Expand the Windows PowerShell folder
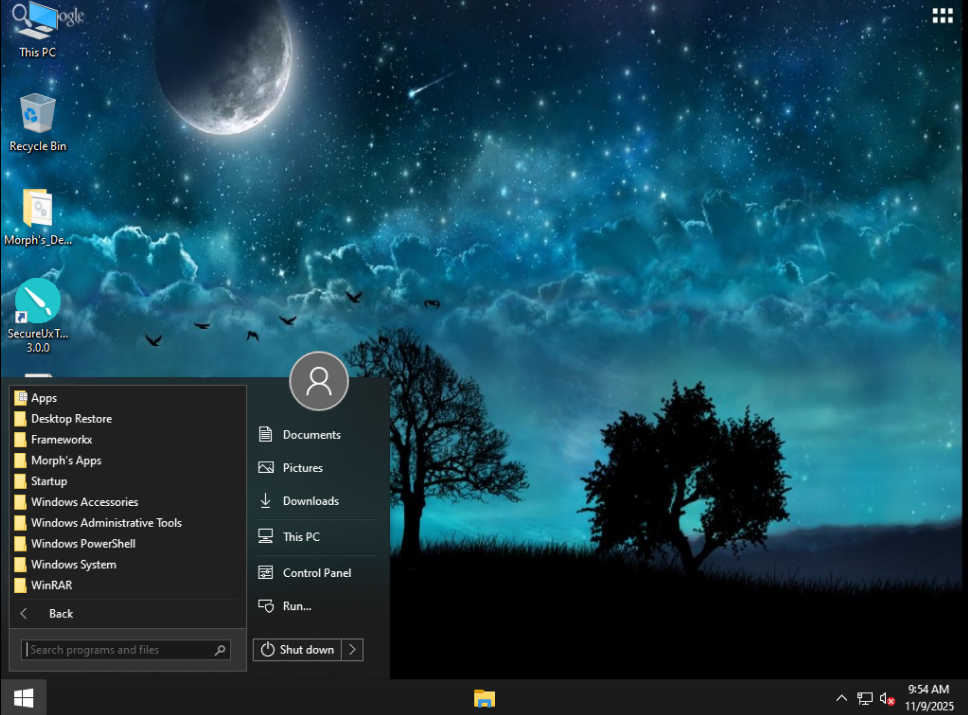Screen dimensions: 968x715 click(x=83, y=544)
